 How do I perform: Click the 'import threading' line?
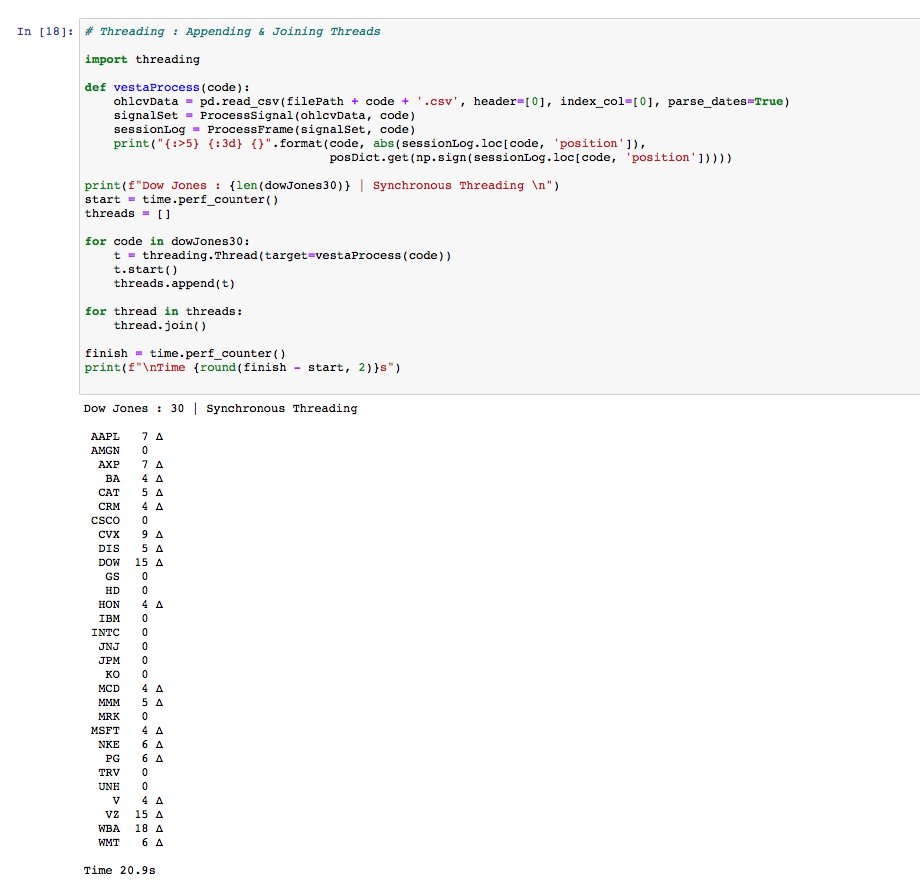(x=142, y=59)
